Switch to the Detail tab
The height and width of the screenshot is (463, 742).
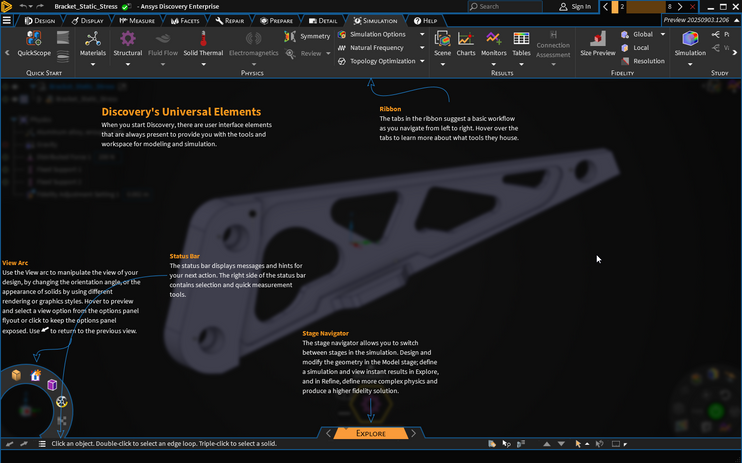click(323, 21)
